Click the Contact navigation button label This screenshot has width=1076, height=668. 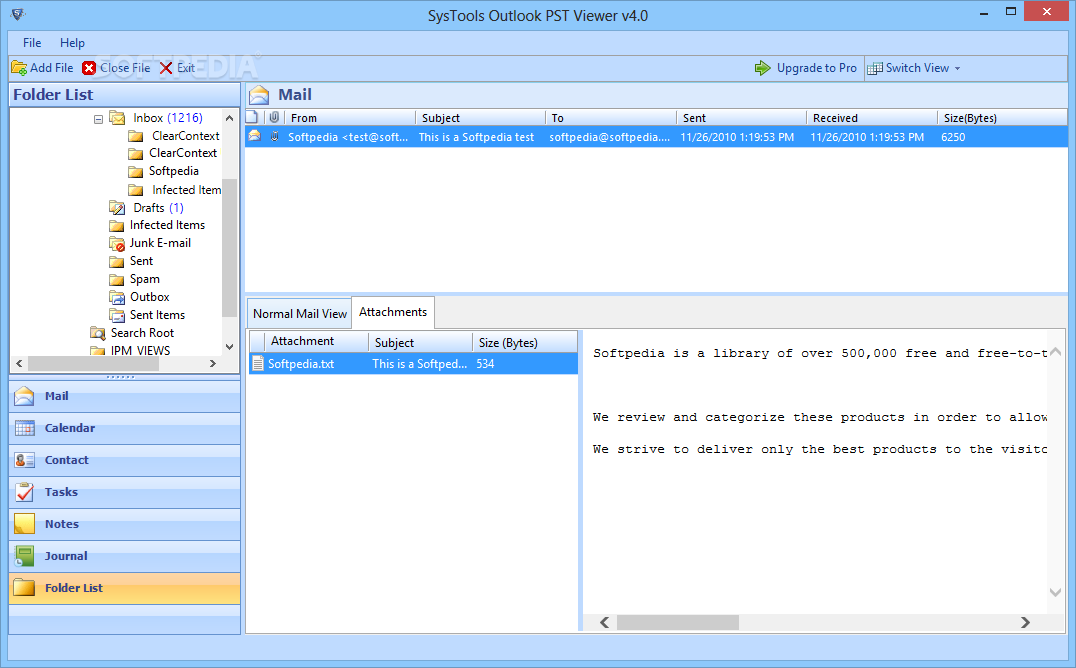[67, 460]
